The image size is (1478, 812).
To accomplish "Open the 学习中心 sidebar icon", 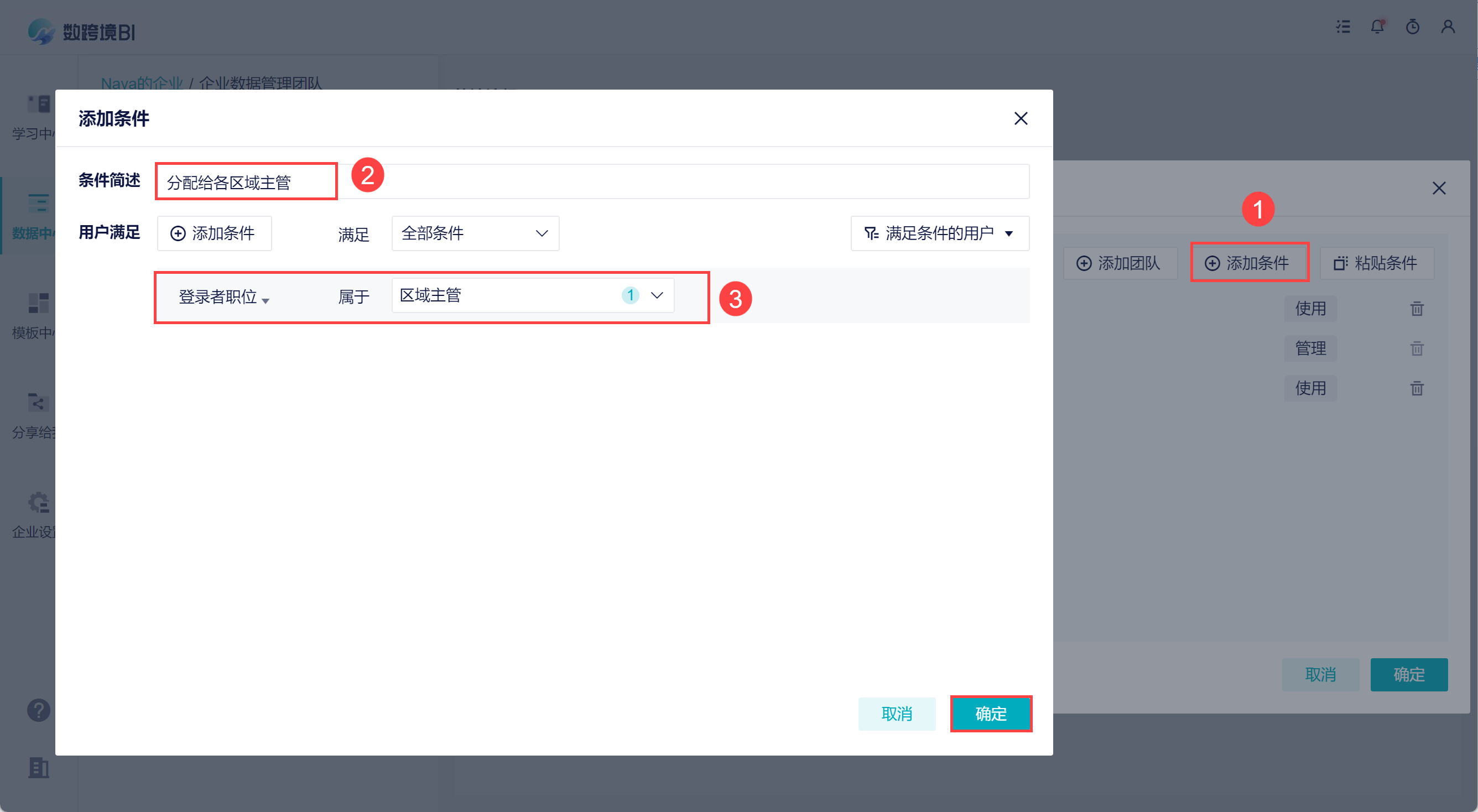I will click(x=38, y=105).
